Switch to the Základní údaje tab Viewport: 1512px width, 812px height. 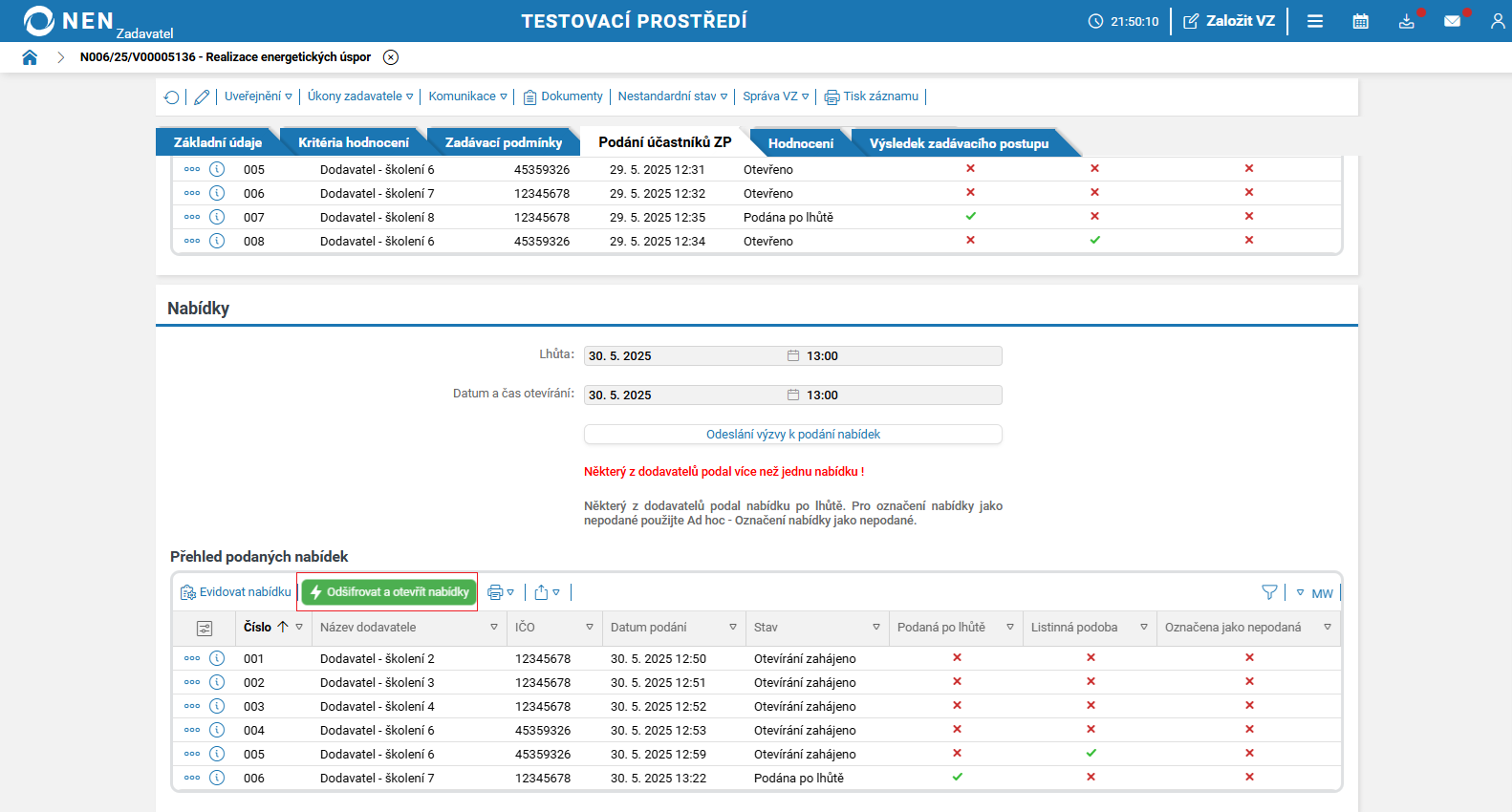[217, 142]
